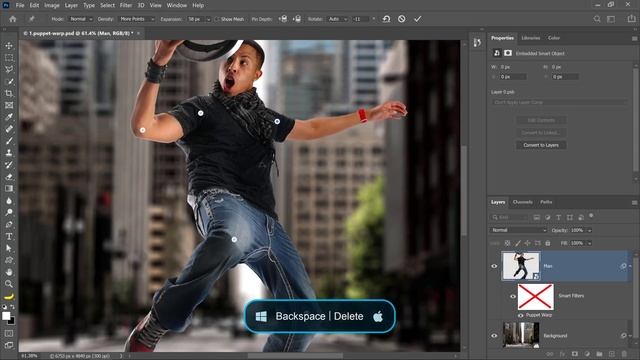Cancel Puppet Warp with the cancel icon
The height and width of the screenshot is (360, 640).
[x=402, y=19]
